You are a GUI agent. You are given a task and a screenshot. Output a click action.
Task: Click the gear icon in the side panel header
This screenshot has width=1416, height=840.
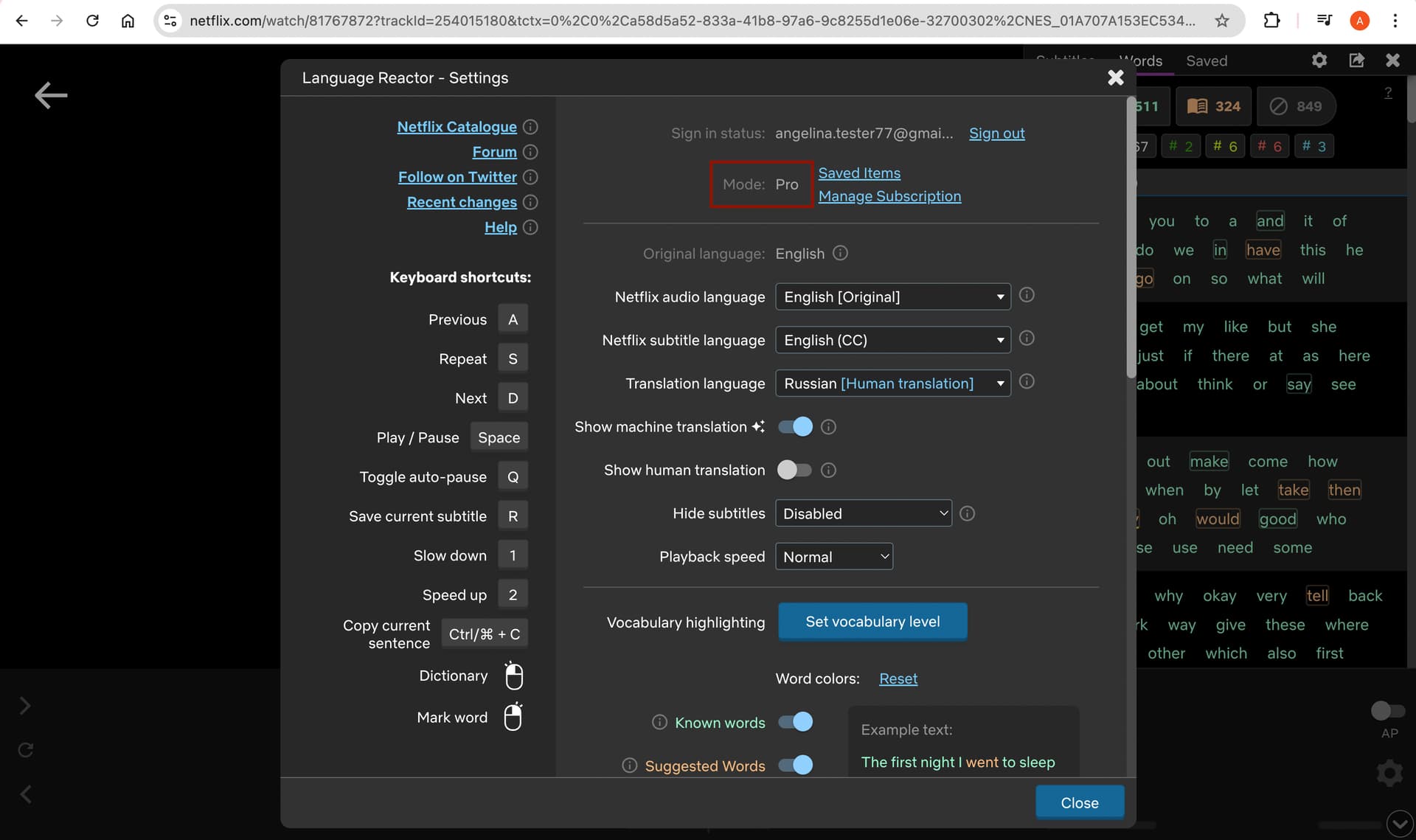1319,60
